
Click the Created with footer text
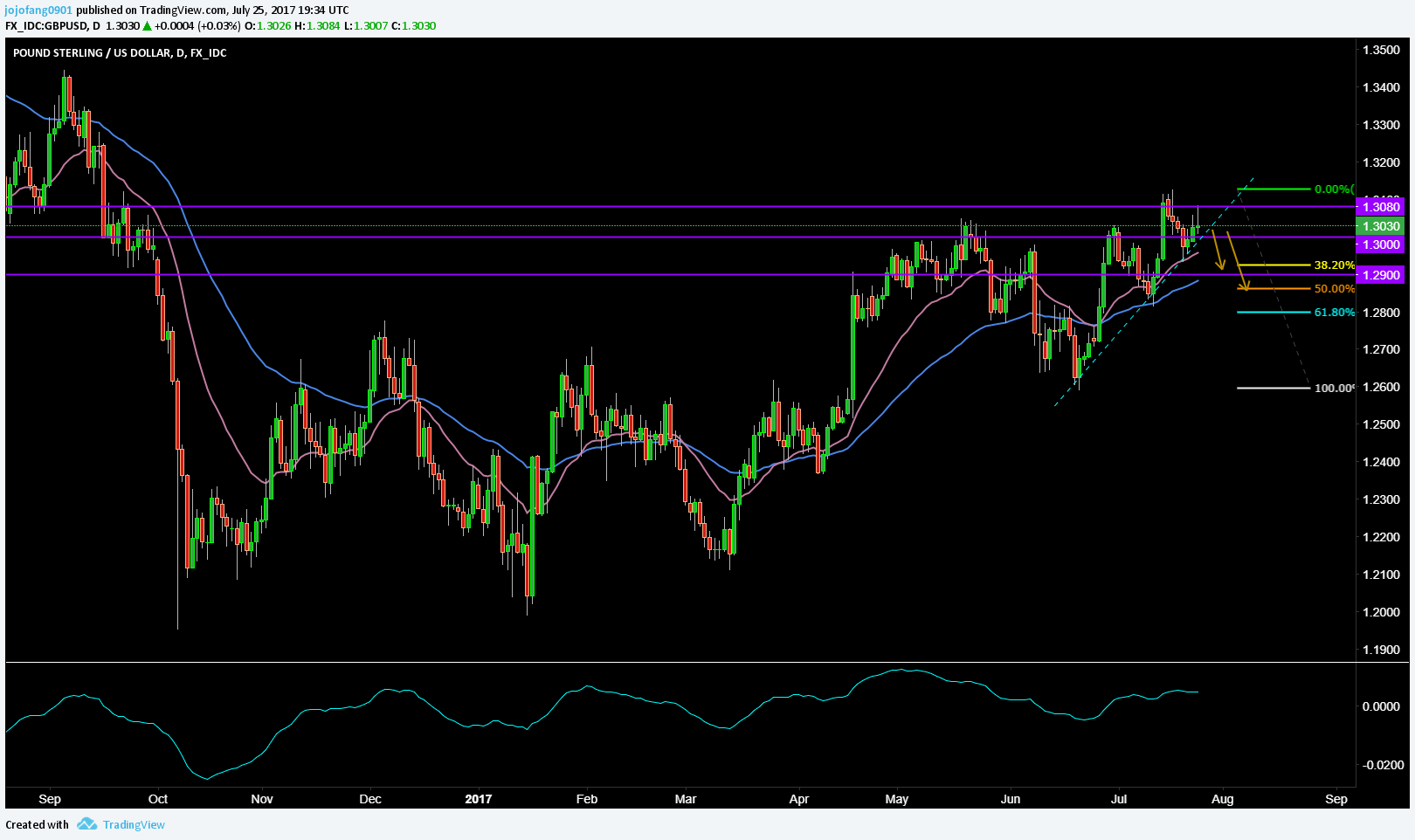[x=37, y=824]
